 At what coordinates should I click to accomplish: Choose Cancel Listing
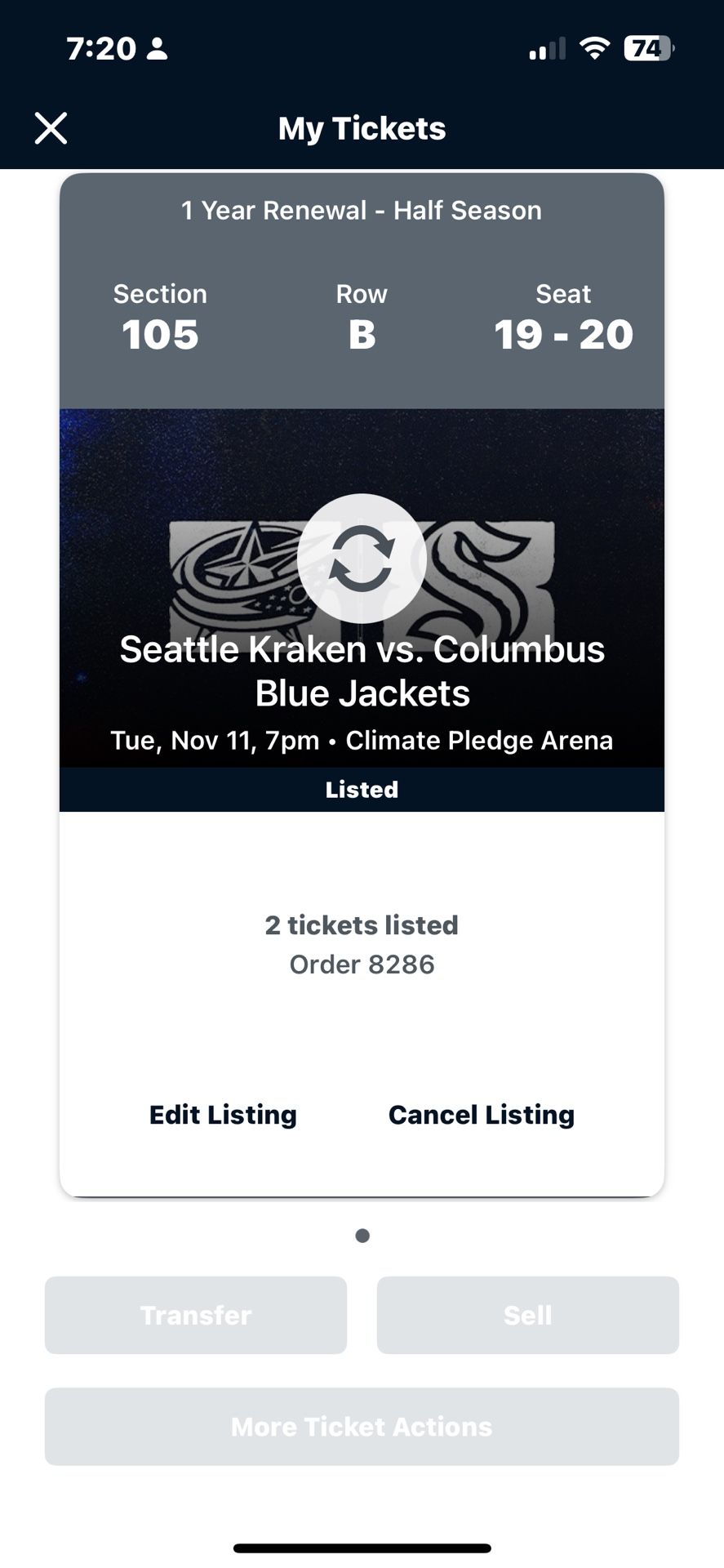click(x=482, y=1114)
